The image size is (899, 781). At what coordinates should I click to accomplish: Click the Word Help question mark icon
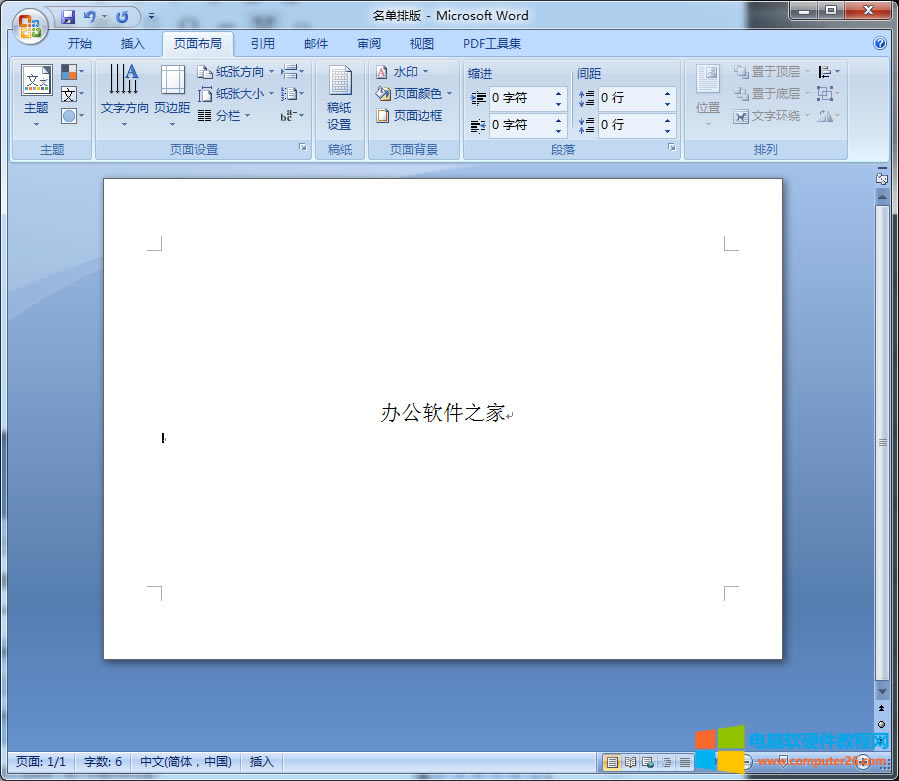[880, 43]
